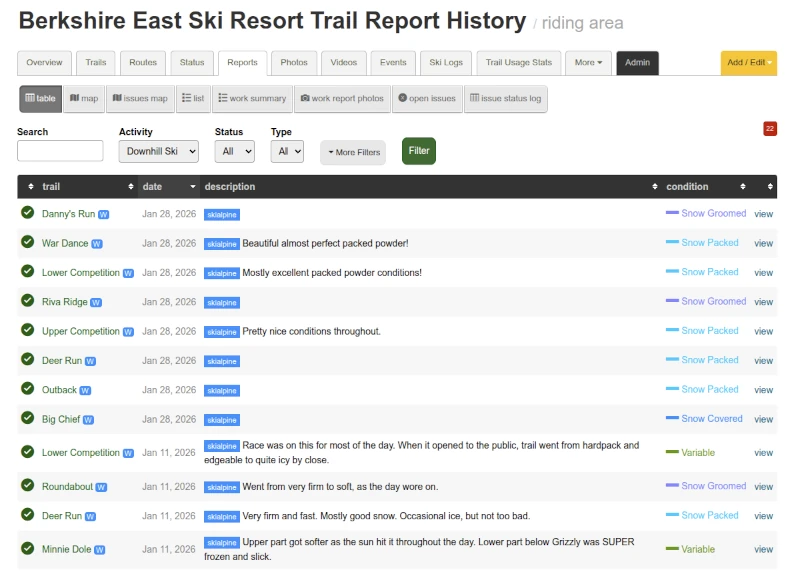The width and height of the screenshot is (800, 574).
Task: Click the green check icon beside Big Chief
Action: (28, 418)
